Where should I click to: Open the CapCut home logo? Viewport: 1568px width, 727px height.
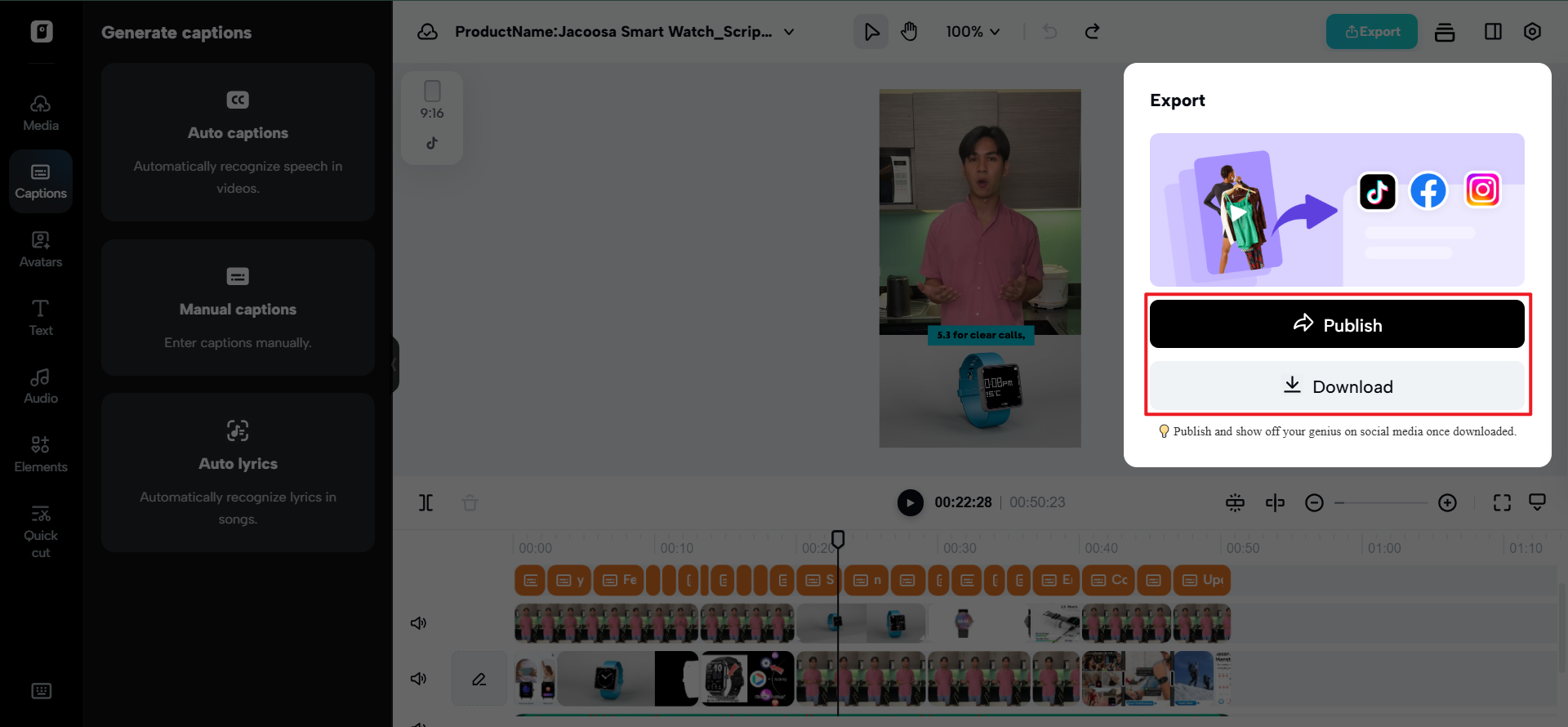(42, 31)
